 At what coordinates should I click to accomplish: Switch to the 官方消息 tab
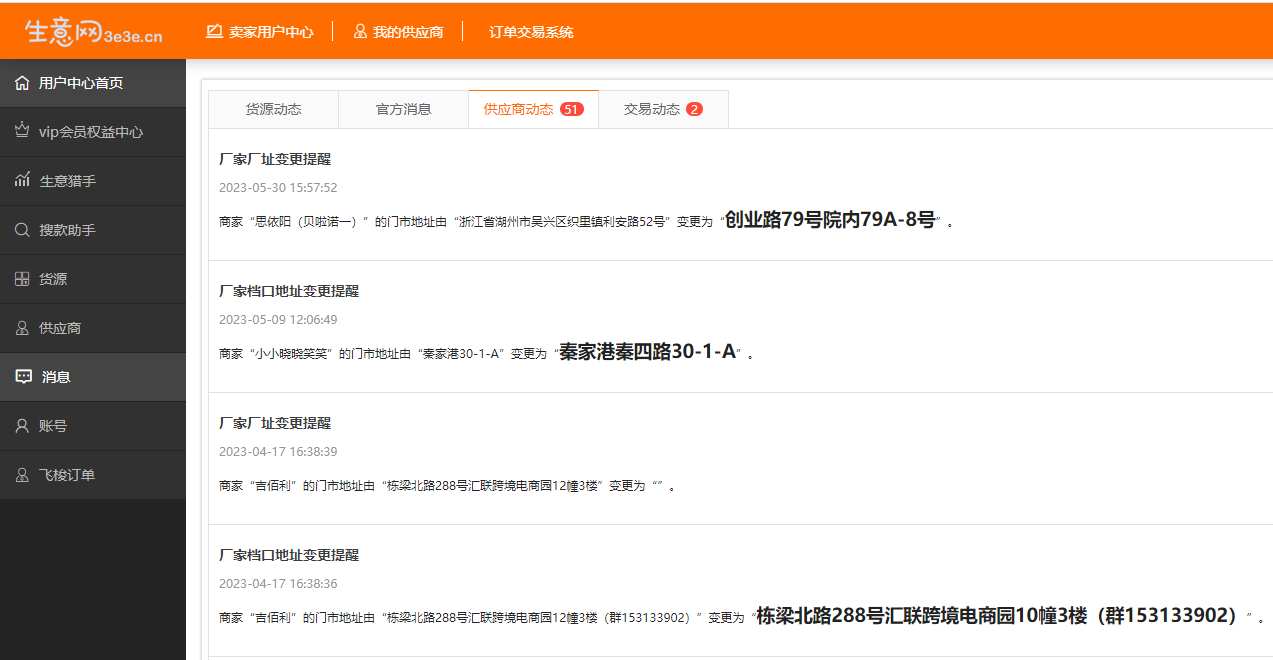pyautogui.click(x=404, y=109)
